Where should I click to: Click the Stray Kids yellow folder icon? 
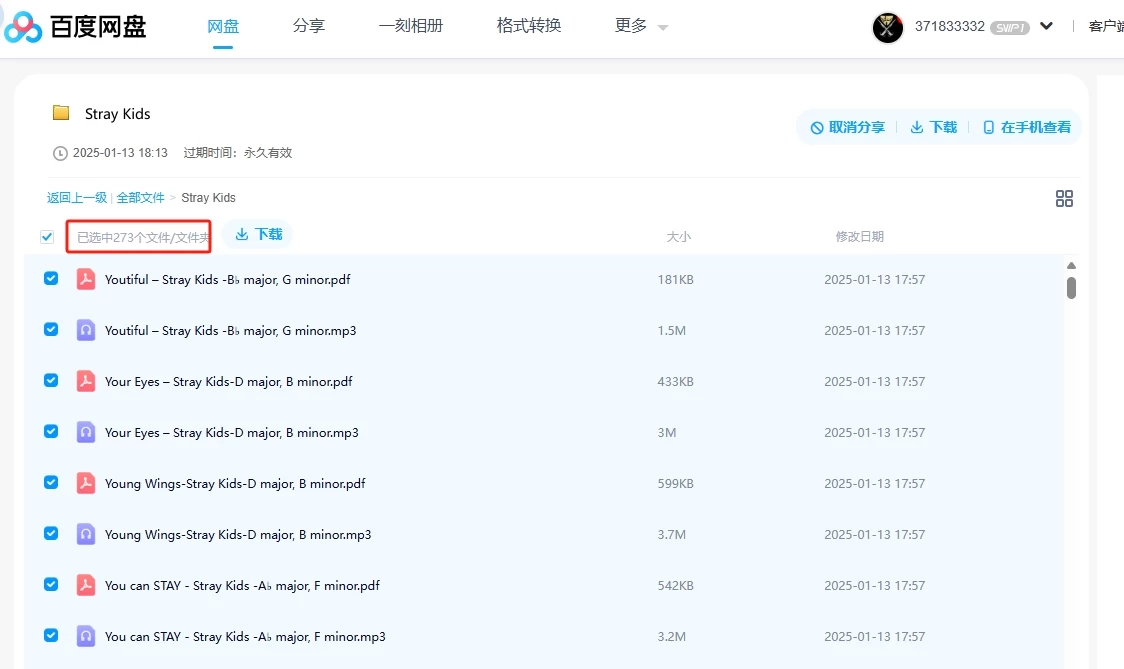(x=61, y=113)
